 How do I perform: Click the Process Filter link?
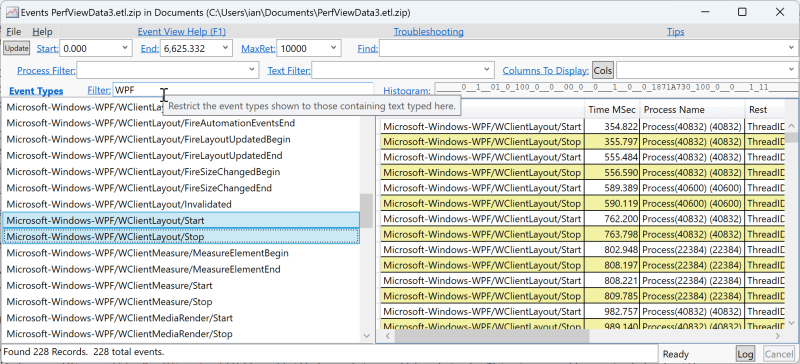46,70
